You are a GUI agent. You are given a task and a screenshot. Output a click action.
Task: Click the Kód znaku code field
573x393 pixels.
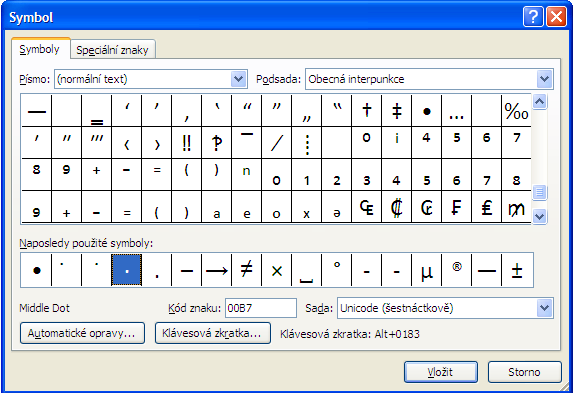[x=261, y=308]
